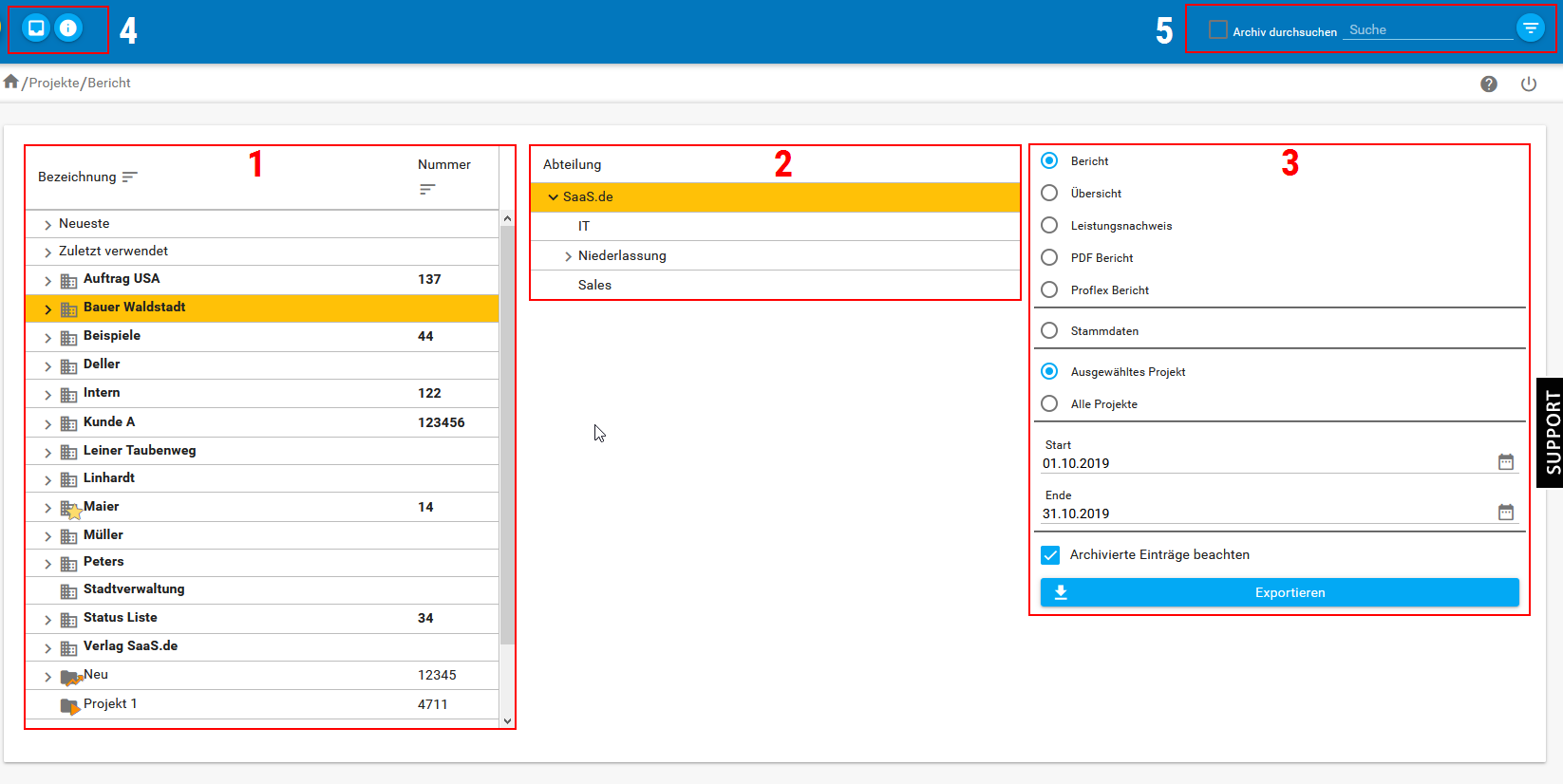This screenshot has width=1563, height=784.
Task: Navigate to Projekte breadcrumb link
Action: click(x=54, y=83)
